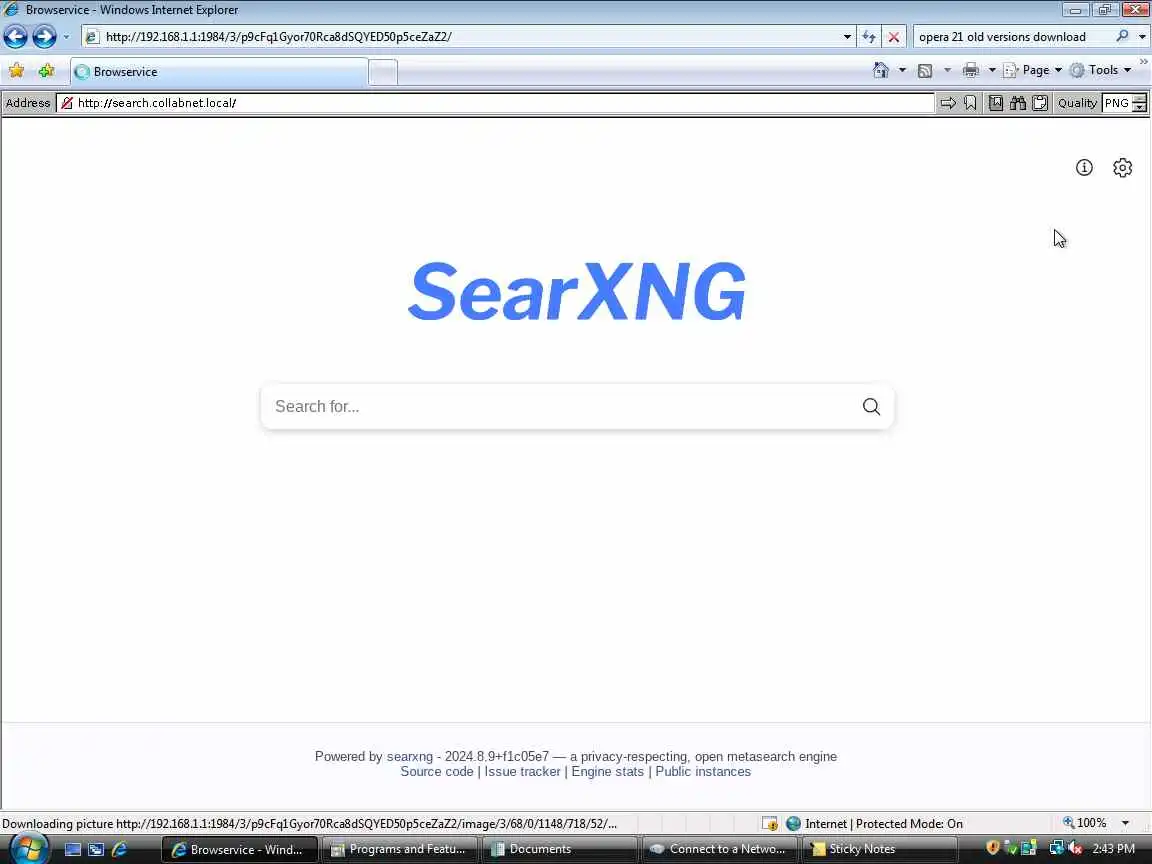1152x864 pixels.
Task: Click the Quality PNG selector field
Action: tap(1117, 103)
